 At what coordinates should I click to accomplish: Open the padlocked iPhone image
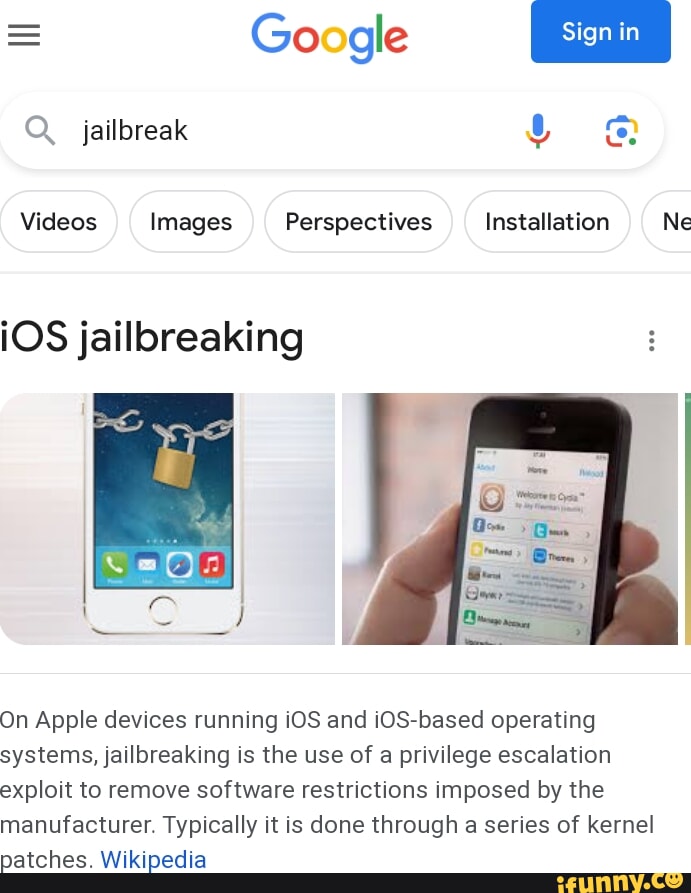167,519
